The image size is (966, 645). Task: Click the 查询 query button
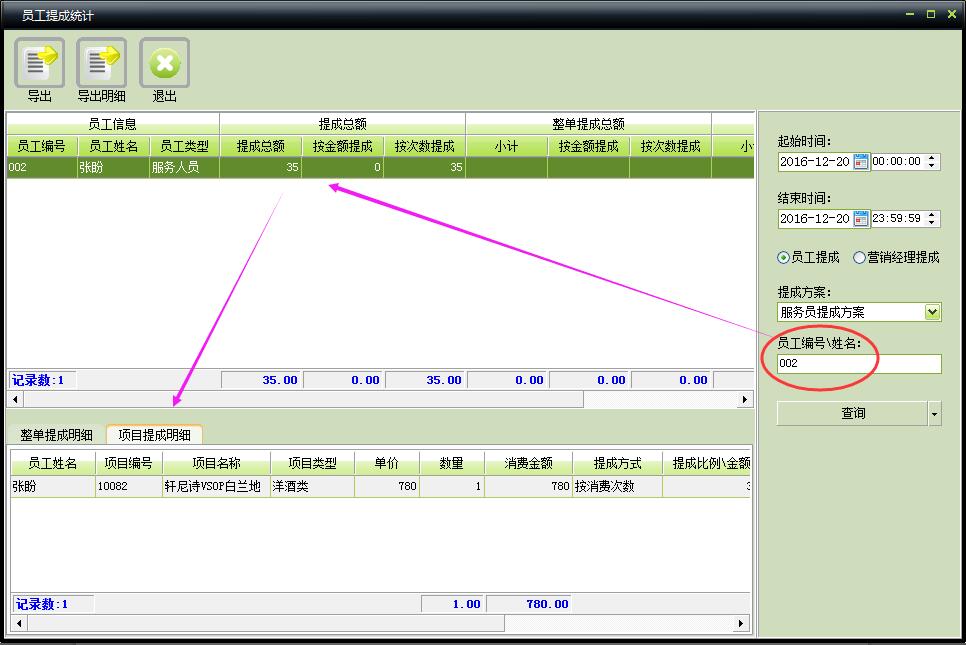click(853, 414)
